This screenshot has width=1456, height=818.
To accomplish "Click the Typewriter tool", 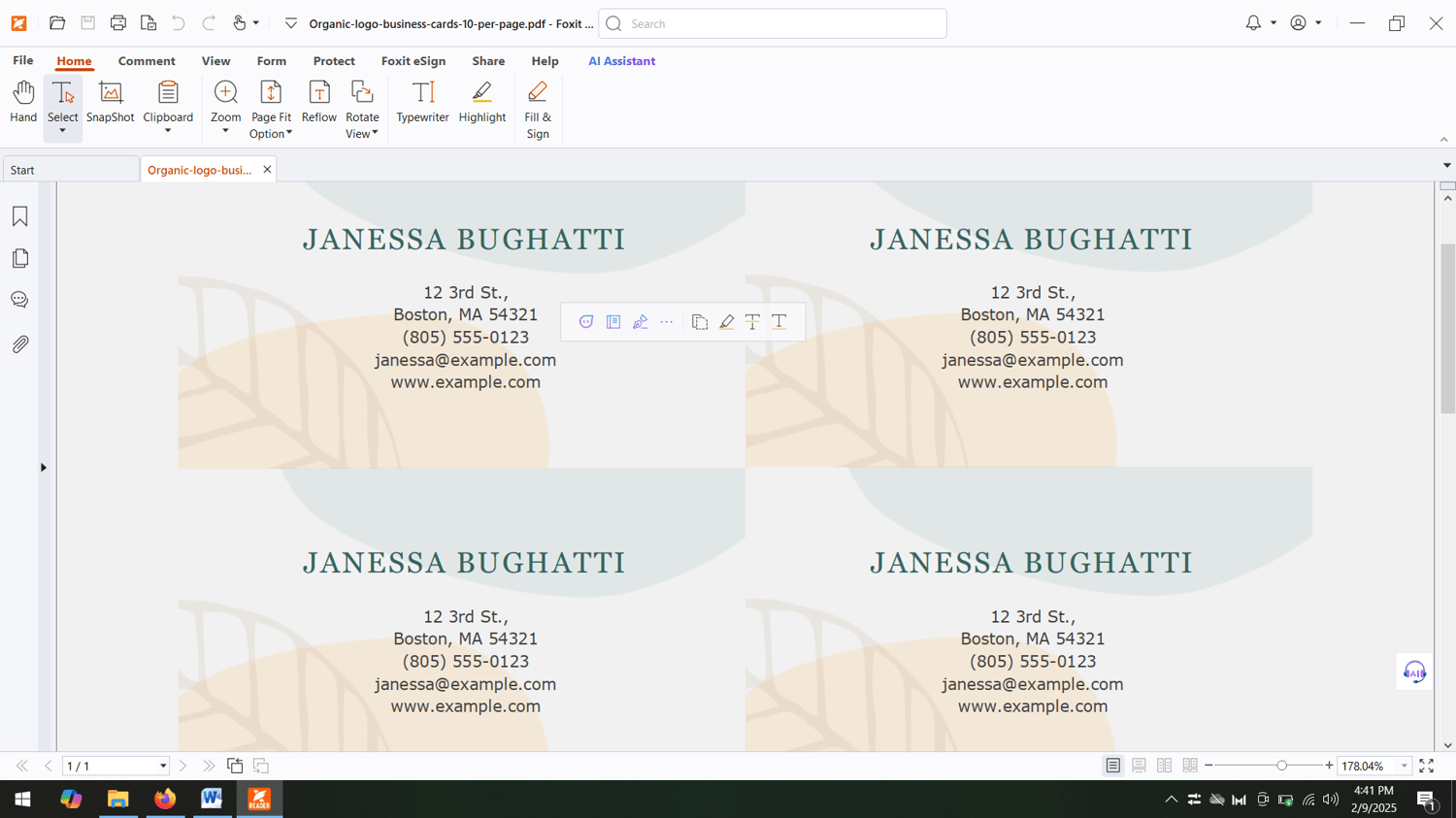I will pyautogui.click(x=422, y=103).
